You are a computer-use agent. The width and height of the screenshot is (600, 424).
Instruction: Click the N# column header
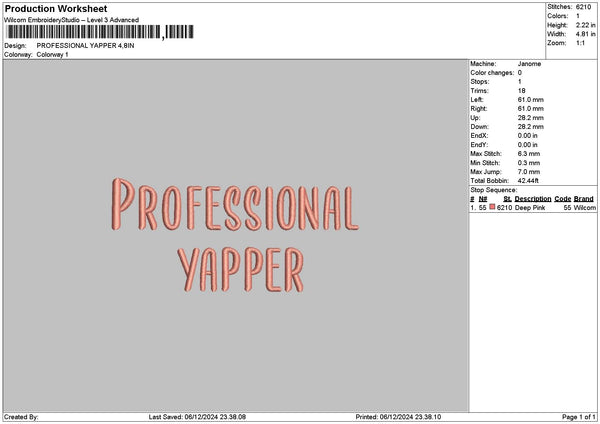(483, 199)
